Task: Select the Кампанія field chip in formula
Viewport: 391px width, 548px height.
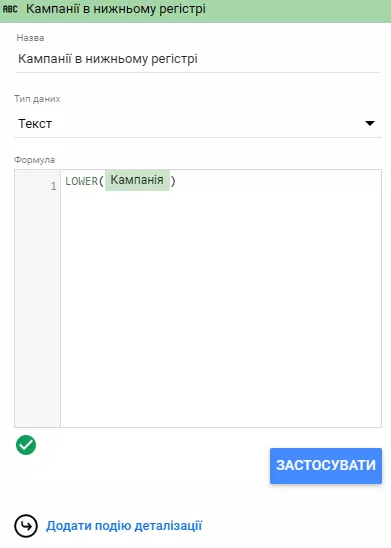Action: coord(137,180)
